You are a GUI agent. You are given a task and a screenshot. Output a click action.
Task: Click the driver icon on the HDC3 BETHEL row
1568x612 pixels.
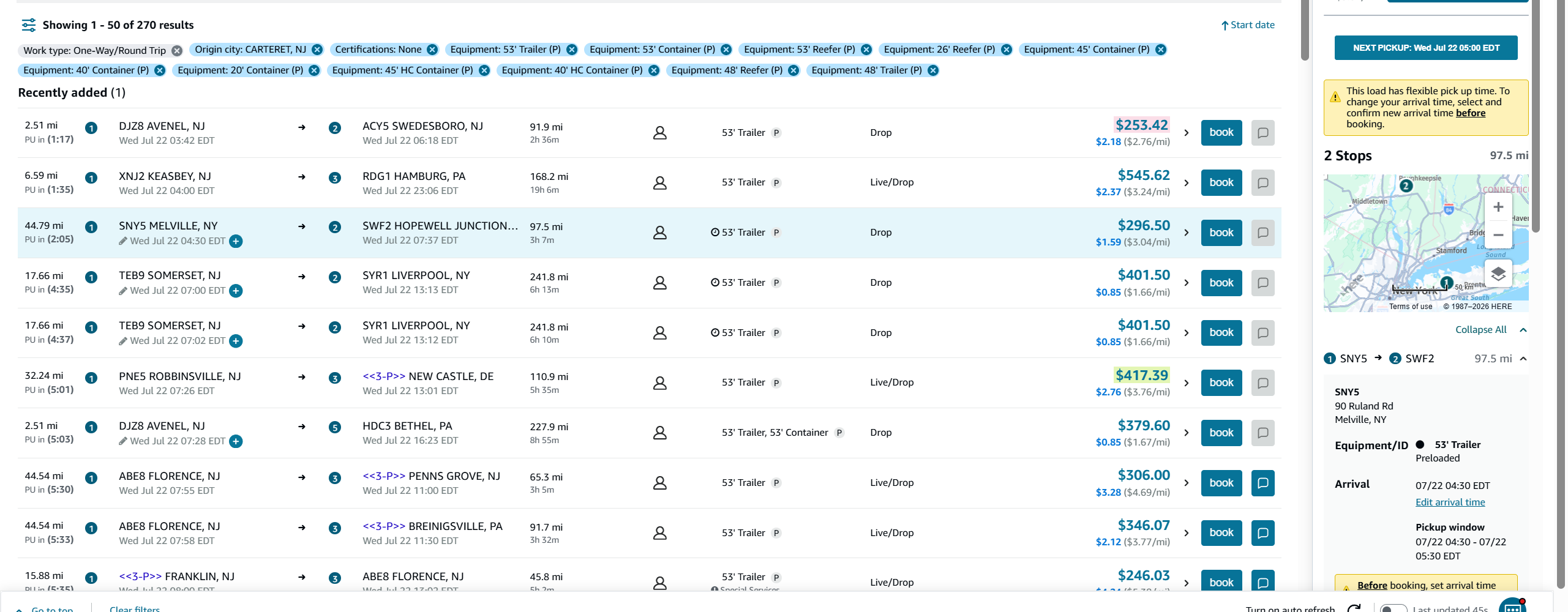[x=659, y=433]
